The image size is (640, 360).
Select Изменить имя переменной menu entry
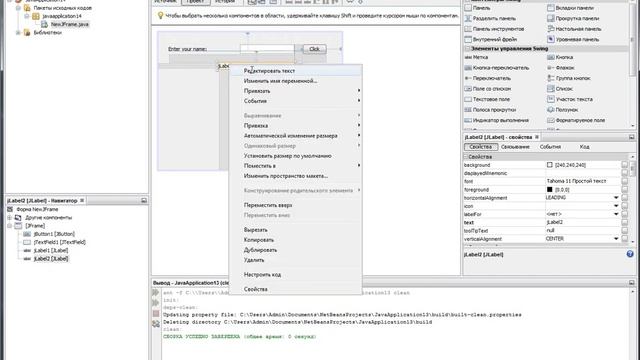tap(296, 81)
